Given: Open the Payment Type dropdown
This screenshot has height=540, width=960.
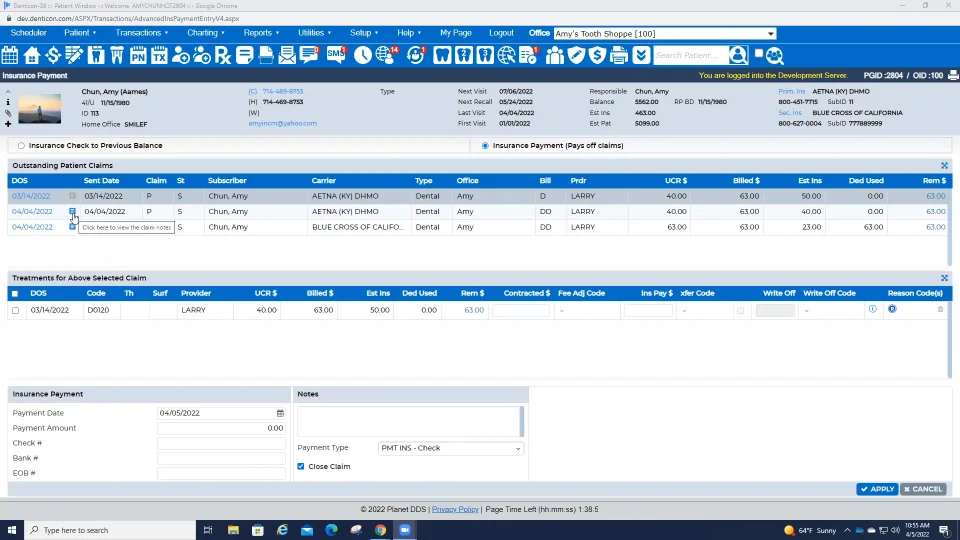Looking at the screenshot, I should point(451,448).
